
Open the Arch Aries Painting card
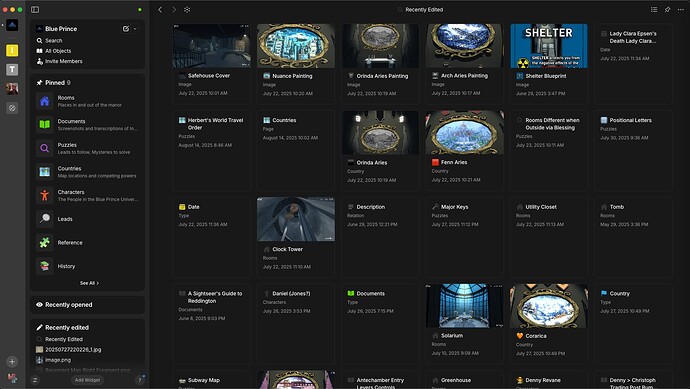pos(465,63)
